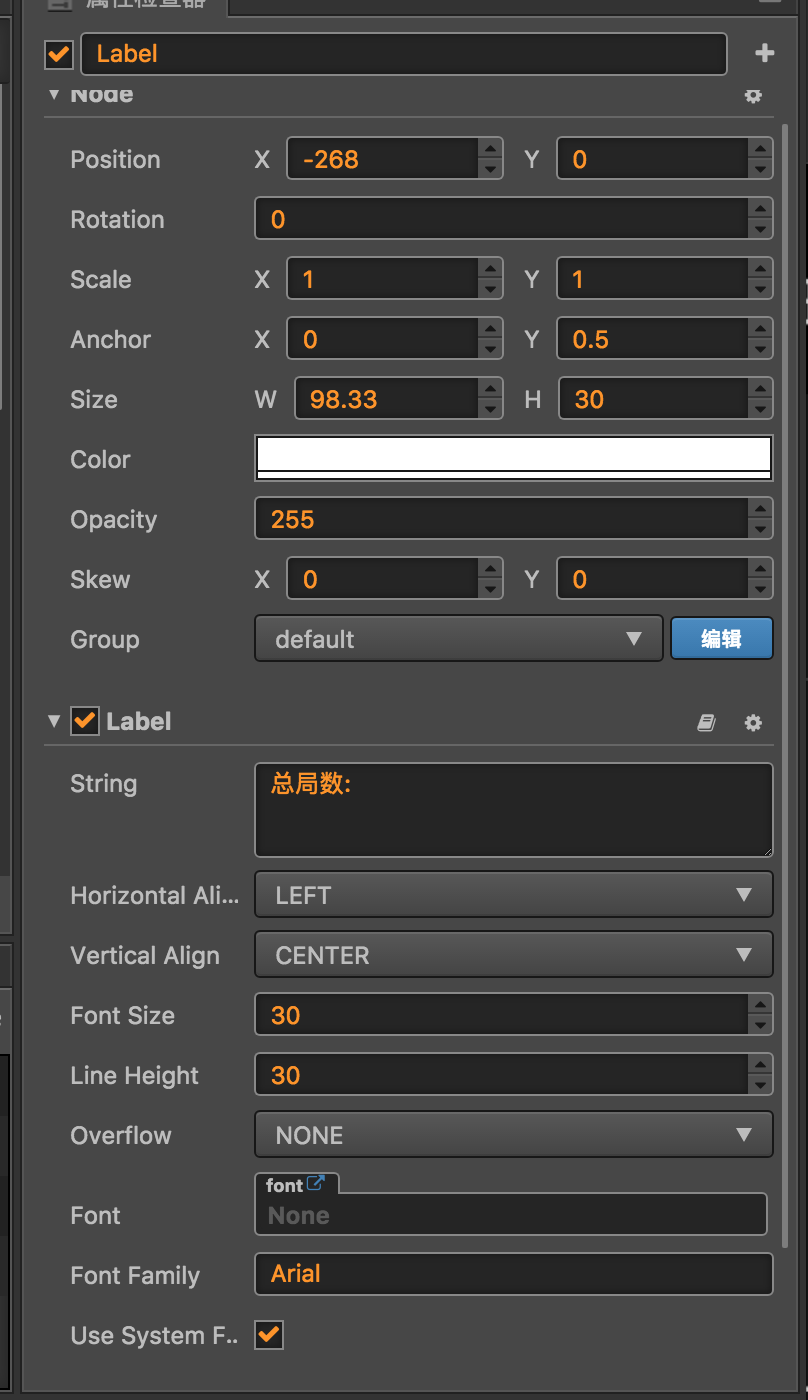808x1400 pixels.
Task: Open the Overflow dropdown set to NONE
Action: pyautogui.click(x=514, y=1135)
